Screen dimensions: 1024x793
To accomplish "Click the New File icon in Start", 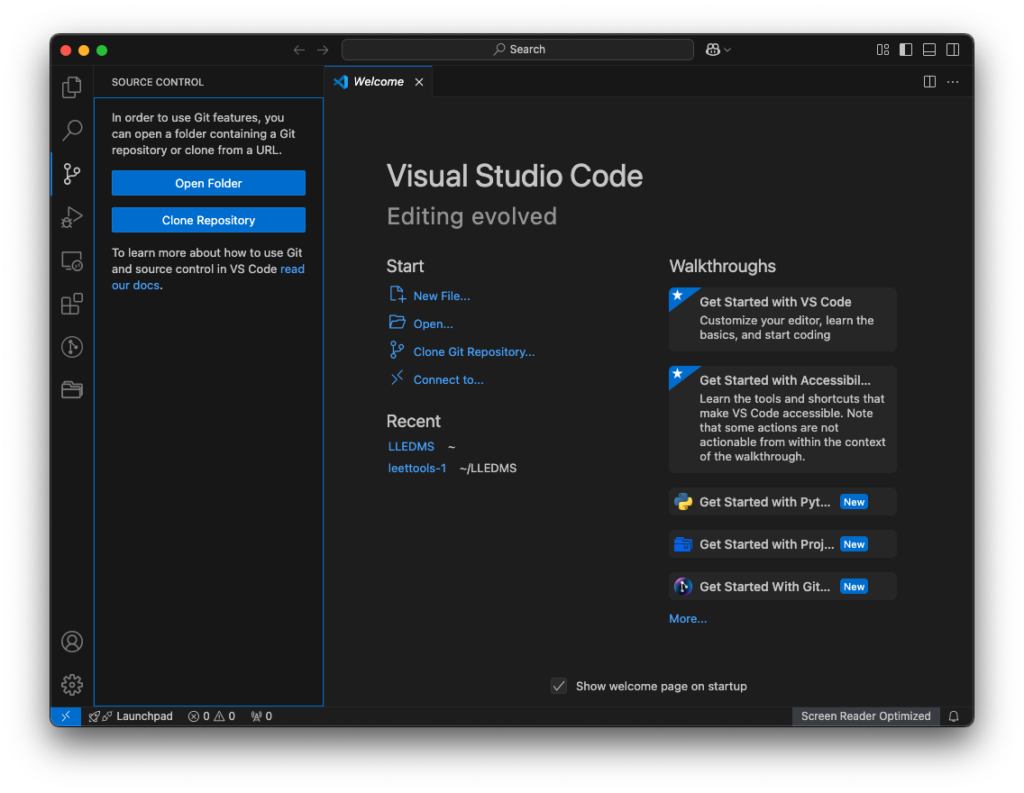I will click(x=397, y=295).
